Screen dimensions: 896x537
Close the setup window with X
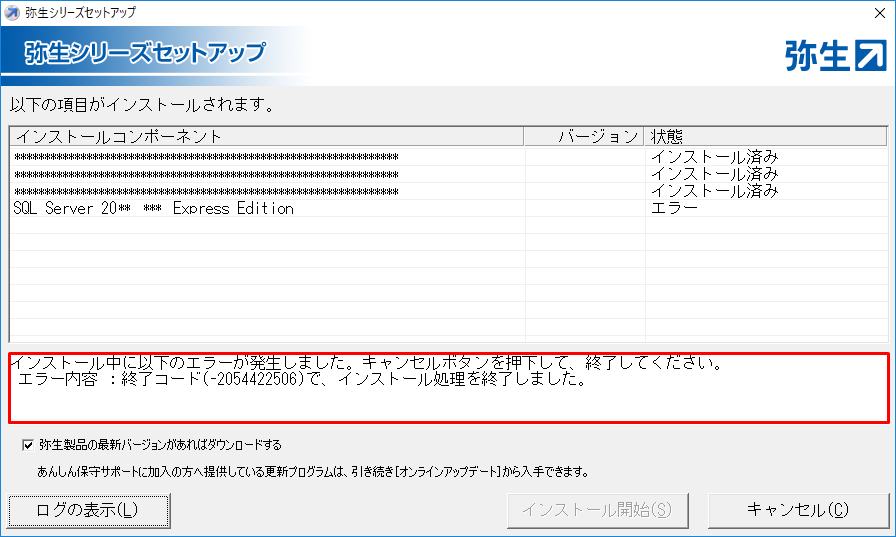(880, 13)
